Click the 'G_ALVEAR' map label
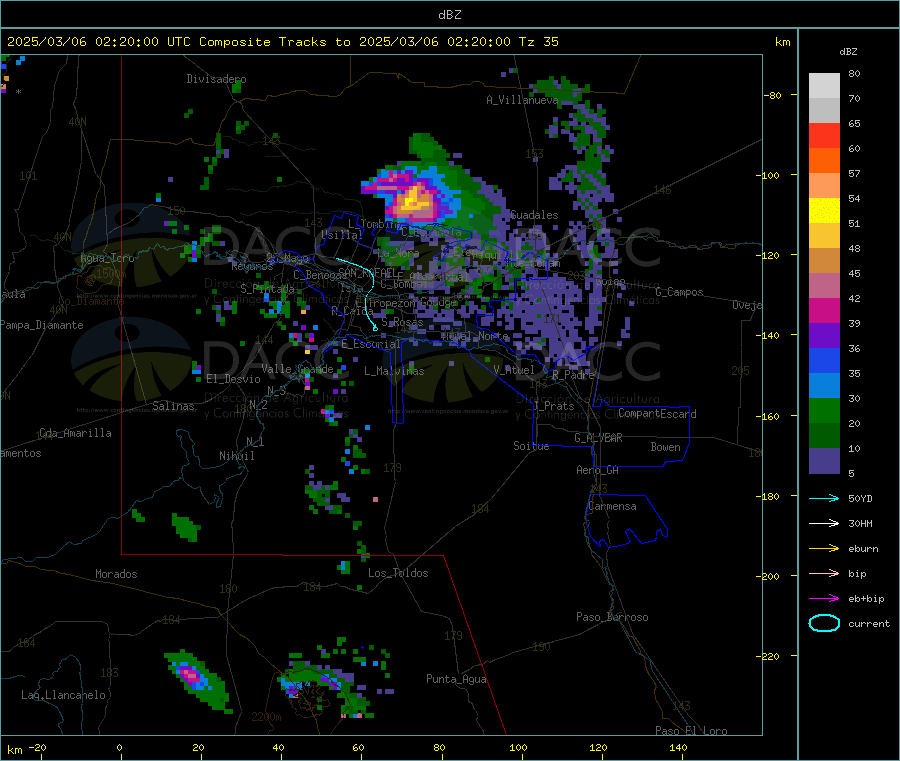Image resolution: width=900 pixels, height=761 pixels. coord(598,438)
